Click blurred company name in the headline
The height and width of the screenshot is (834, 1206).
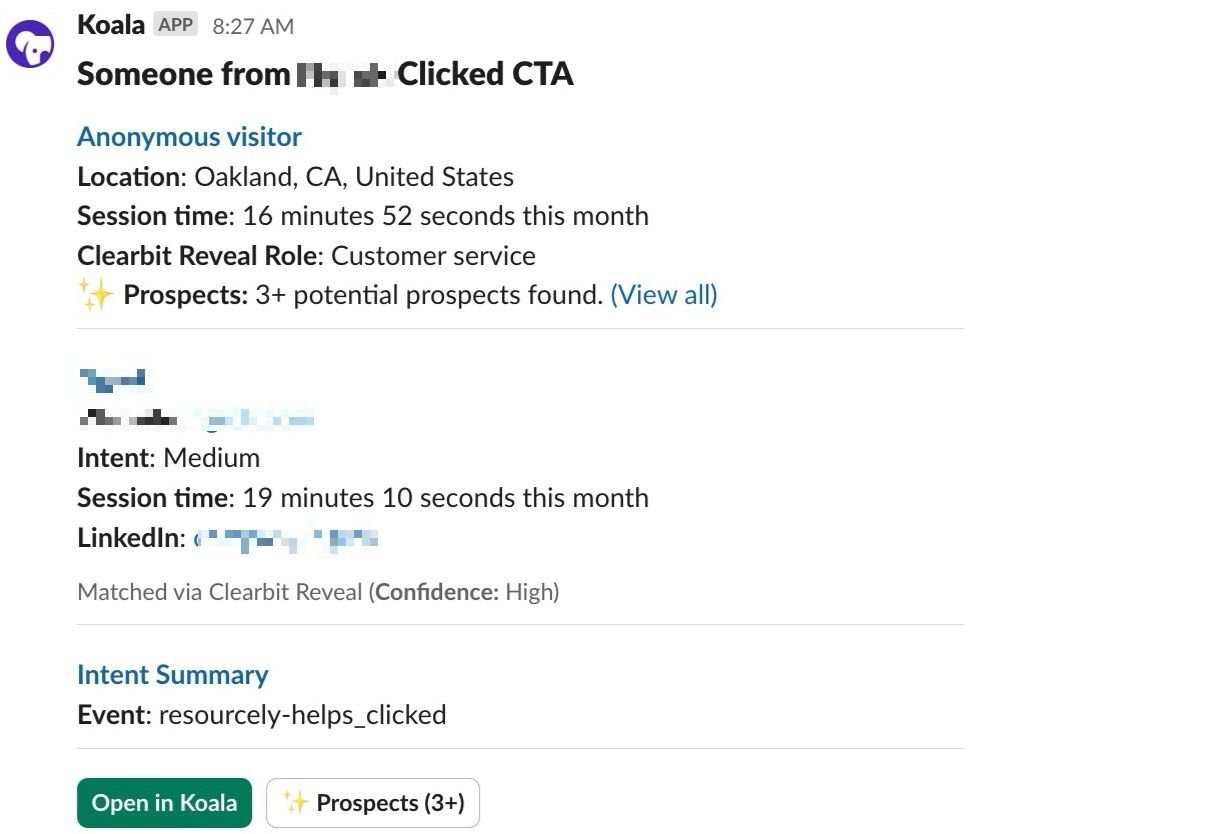click(343, 74)
